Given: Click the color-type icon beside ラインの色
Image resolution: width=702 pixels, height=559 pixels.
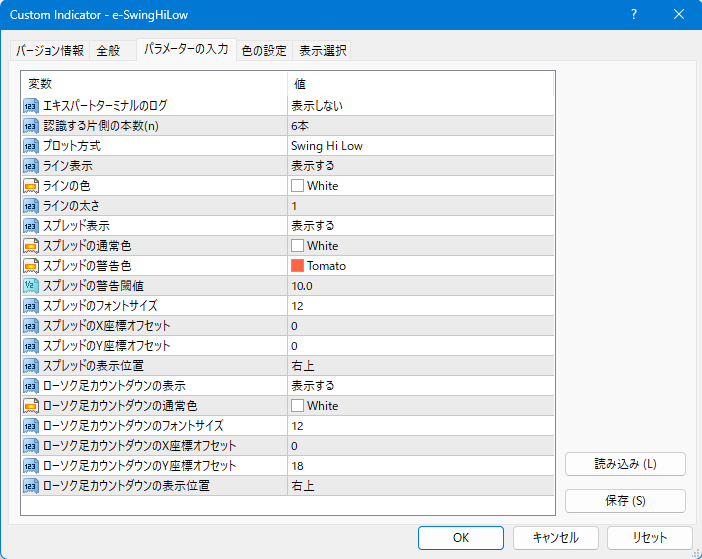Looking at the screenshot, I should (x=30, y=186).
